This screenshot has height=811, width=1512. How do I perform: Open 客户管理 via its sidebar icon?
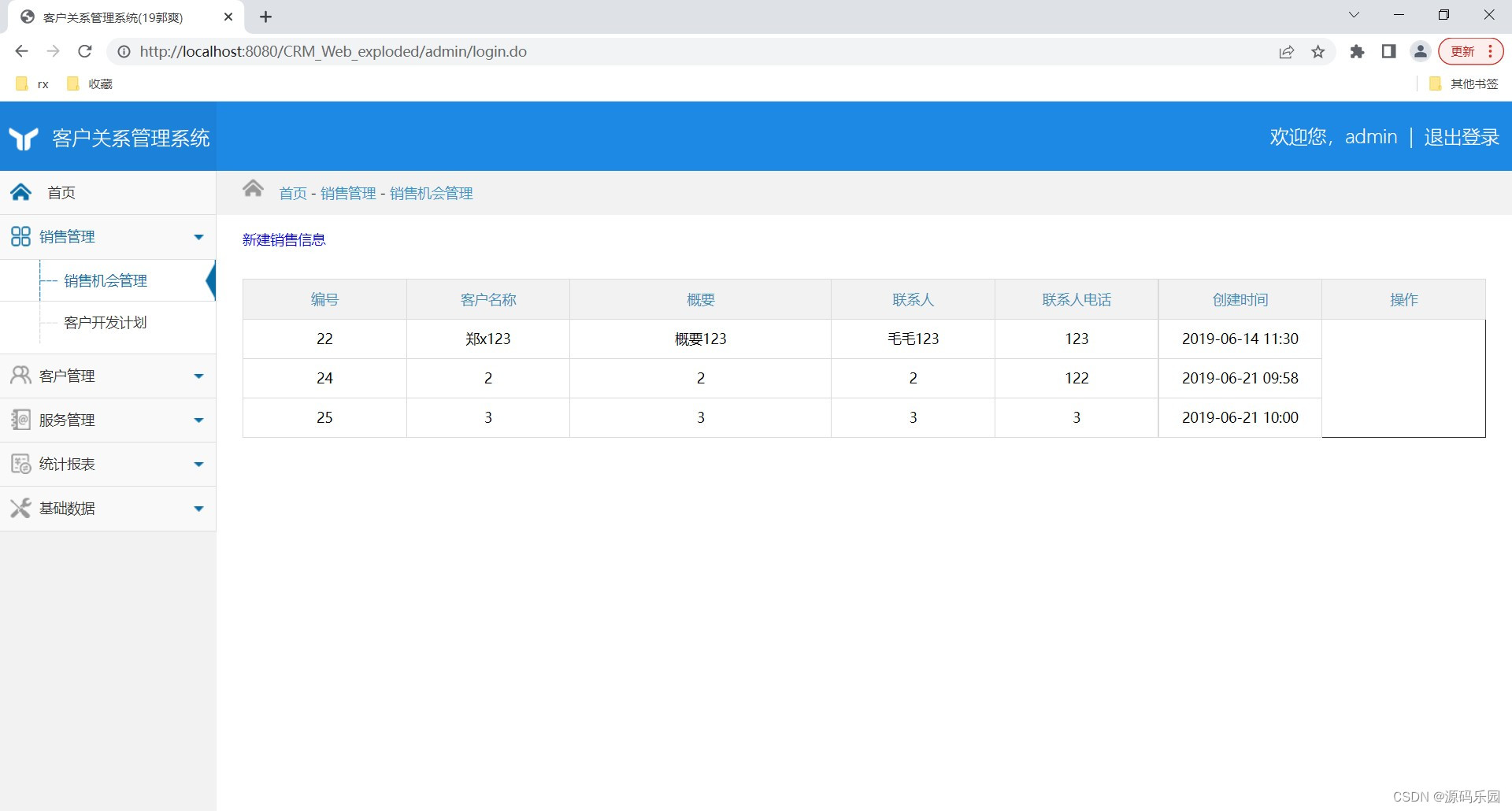pos(20,376)
